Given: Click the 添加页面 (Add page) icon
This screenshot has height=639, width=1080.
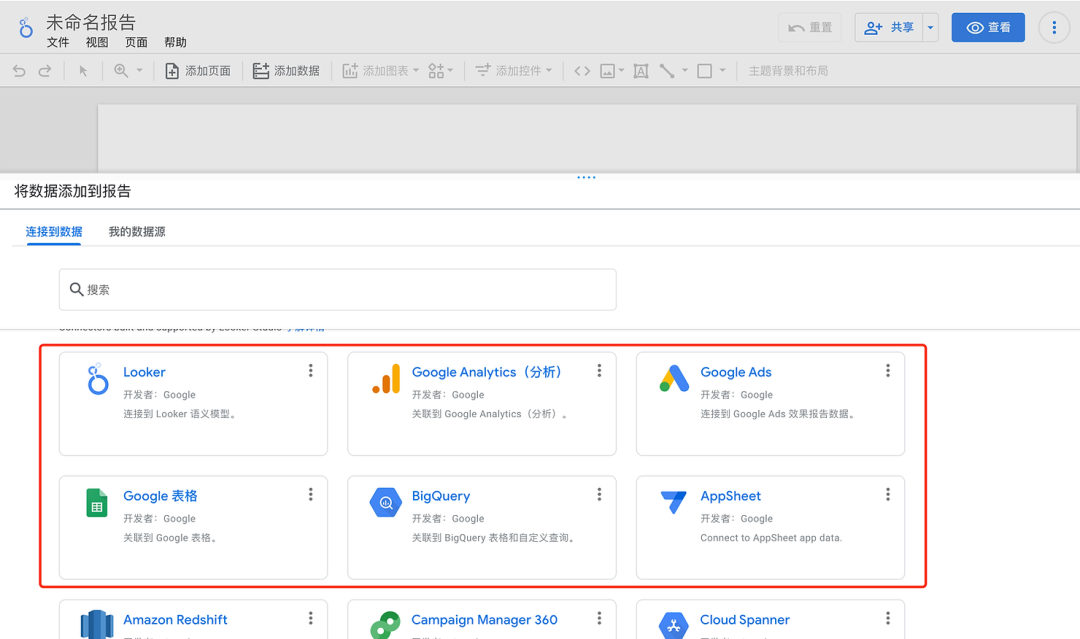Looking at the screenshot, I should [170, 70].
